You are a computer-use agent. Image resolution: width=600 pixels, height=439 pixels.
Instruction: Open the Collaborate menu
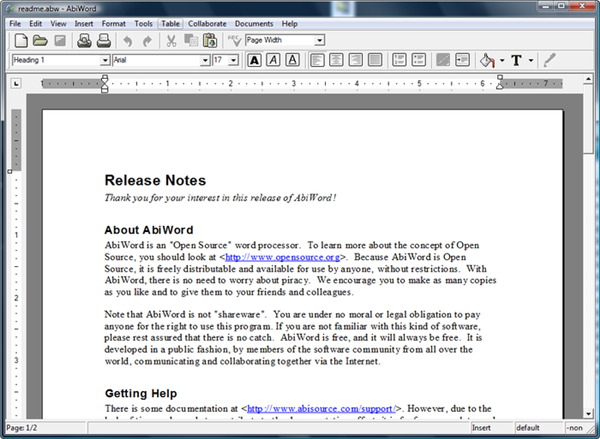click(207, 22)
